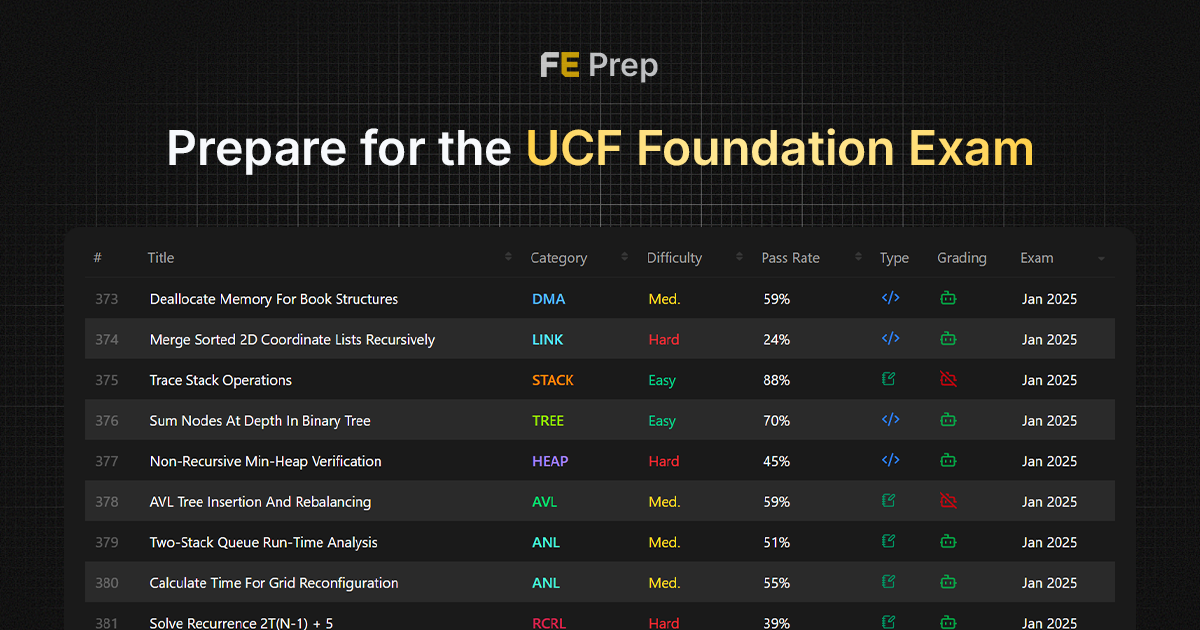Click the purple HEAP category label
Image resolution: width=1200 pixels, height=630 pixels.
pyautogui.click(x=550, y=461)
